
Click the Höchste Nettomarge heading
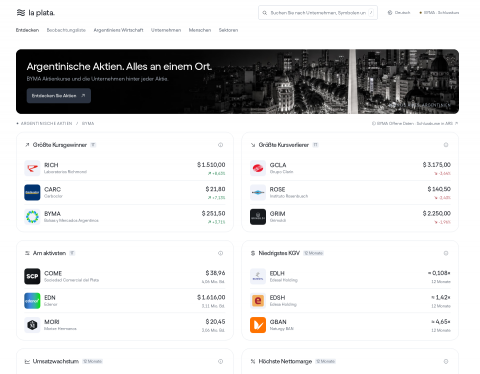tap(285, 361)
